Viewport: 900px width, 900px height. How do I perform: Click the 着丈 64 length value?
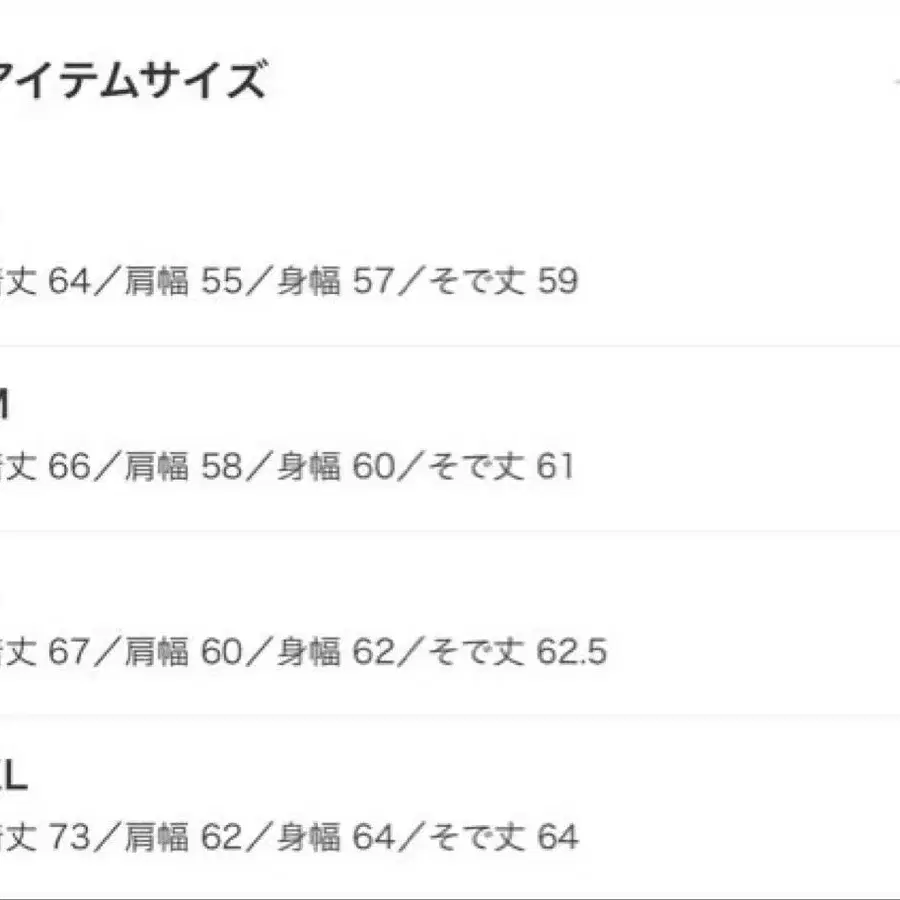(46, 282)
